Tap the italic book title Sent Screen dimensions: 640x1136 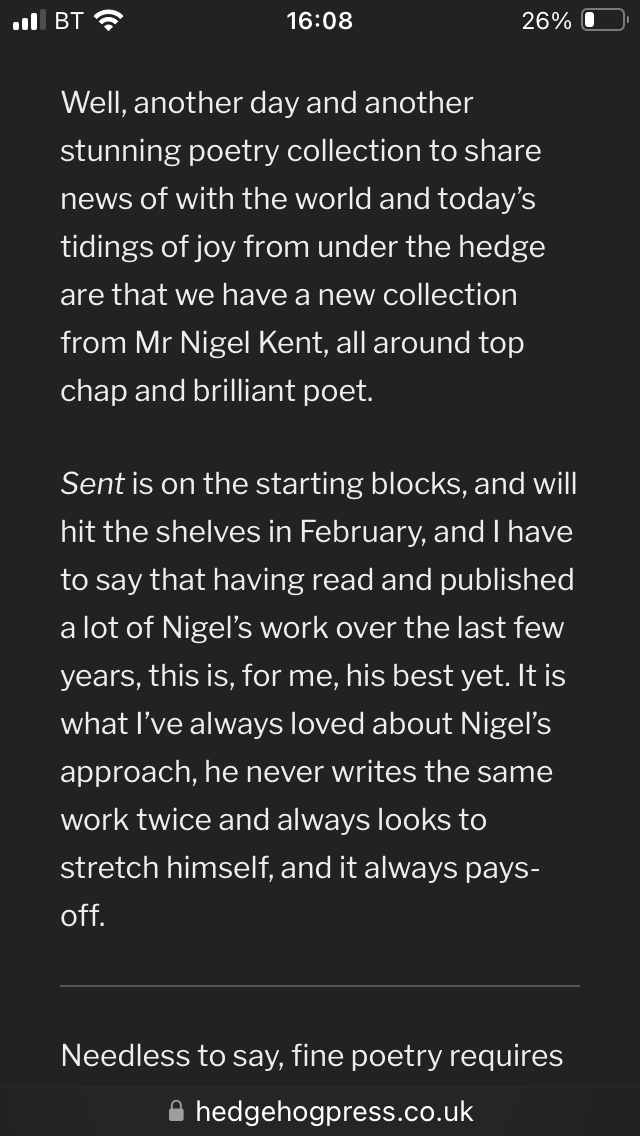point(92,484)
